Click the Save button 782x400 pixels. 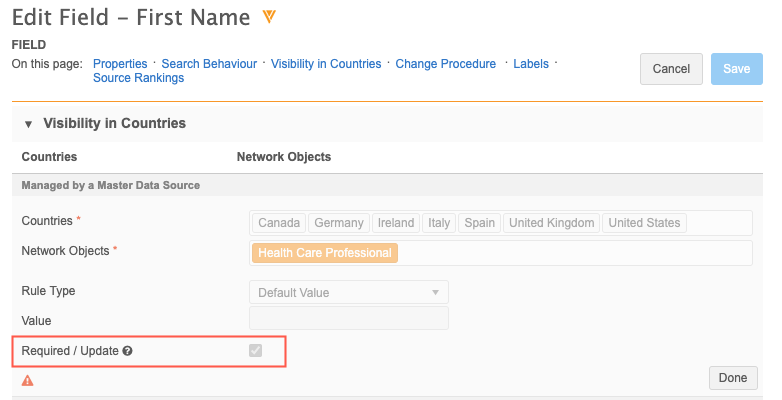coord(736,69)
